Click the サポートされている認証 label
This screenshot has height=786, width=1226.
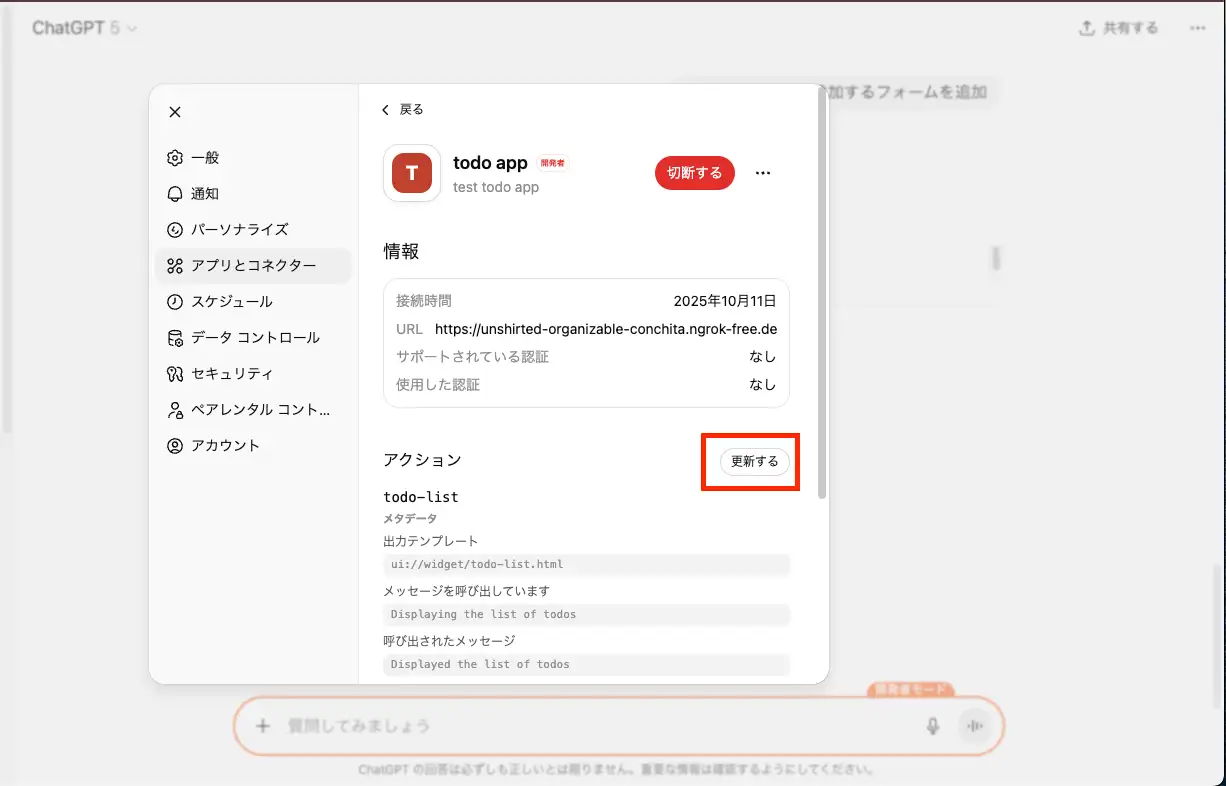point(472,357)
